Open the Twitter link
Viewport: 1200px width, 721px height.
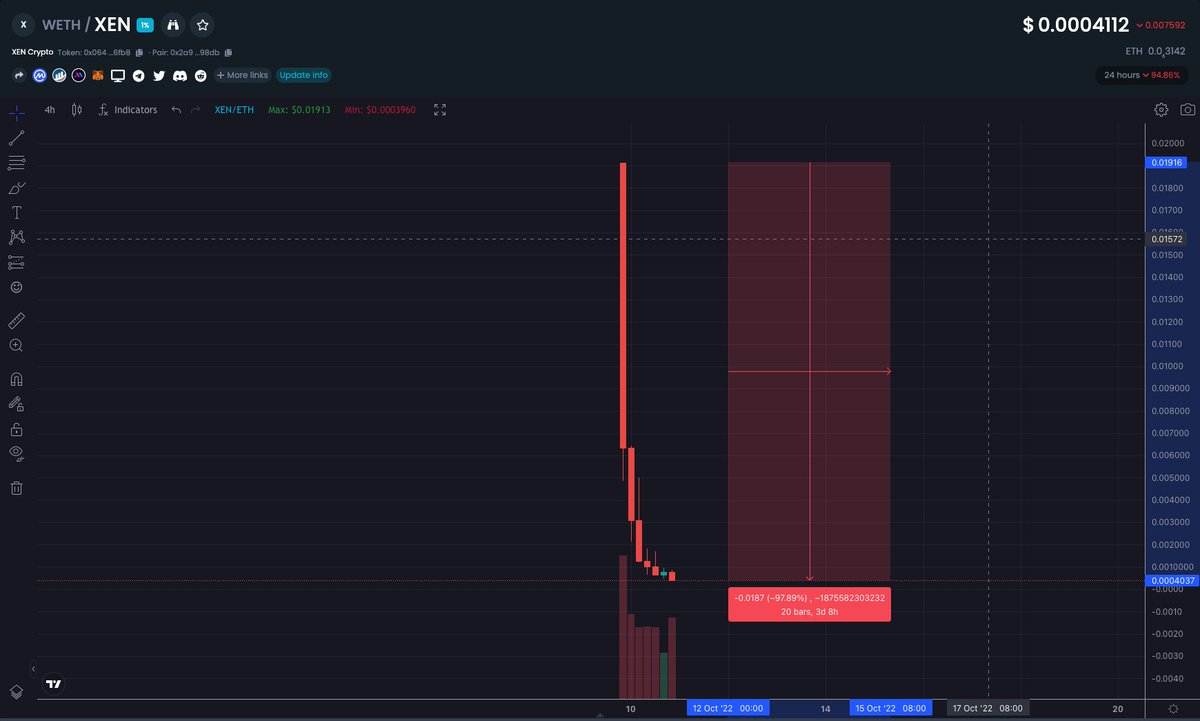pyautogui.click(x=159, y=75)
